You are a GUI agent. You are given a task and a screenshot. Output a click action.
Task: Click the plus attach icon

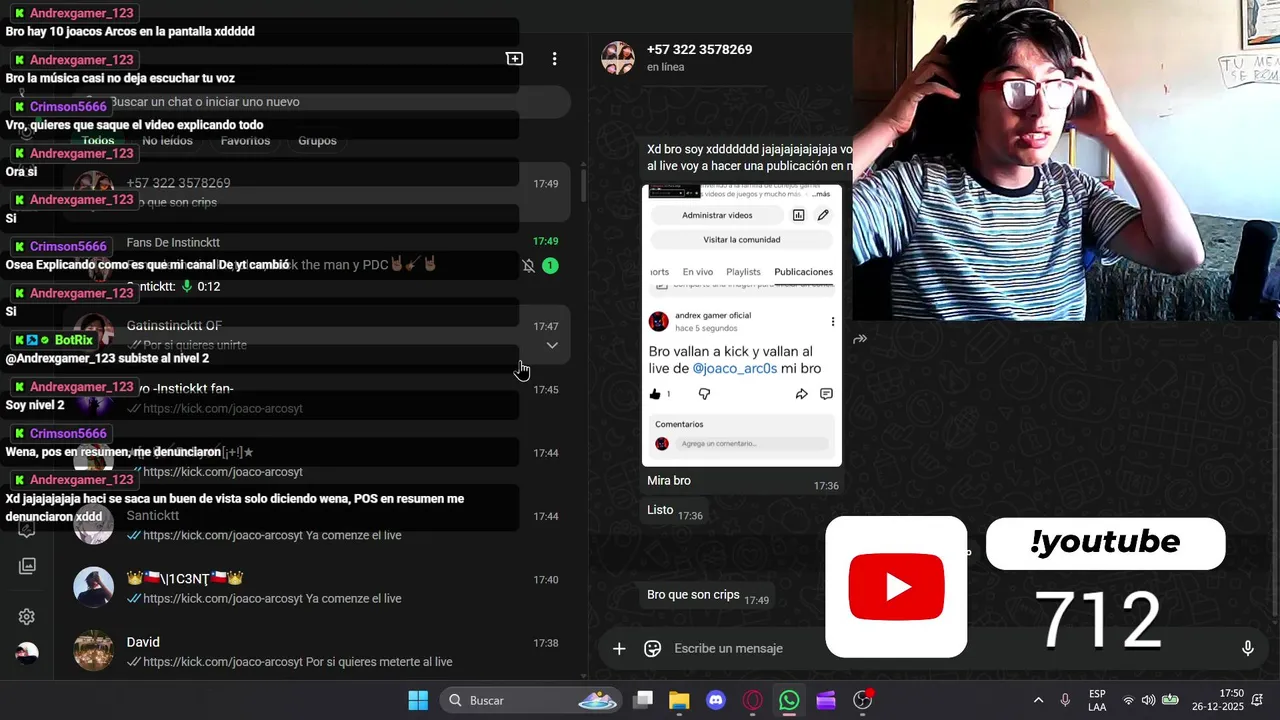pos(619,649)
